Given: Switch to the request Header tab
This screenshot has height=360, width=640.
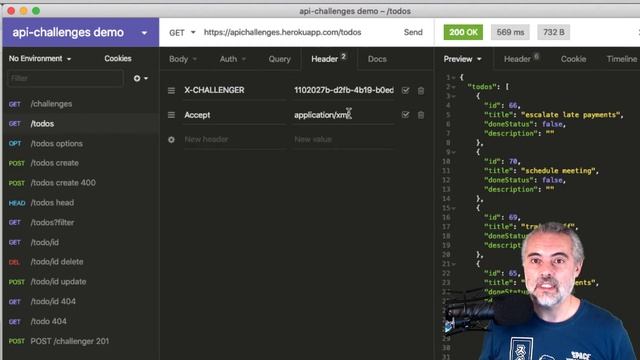Looking at the screenshot, I should tap(329, 59).
